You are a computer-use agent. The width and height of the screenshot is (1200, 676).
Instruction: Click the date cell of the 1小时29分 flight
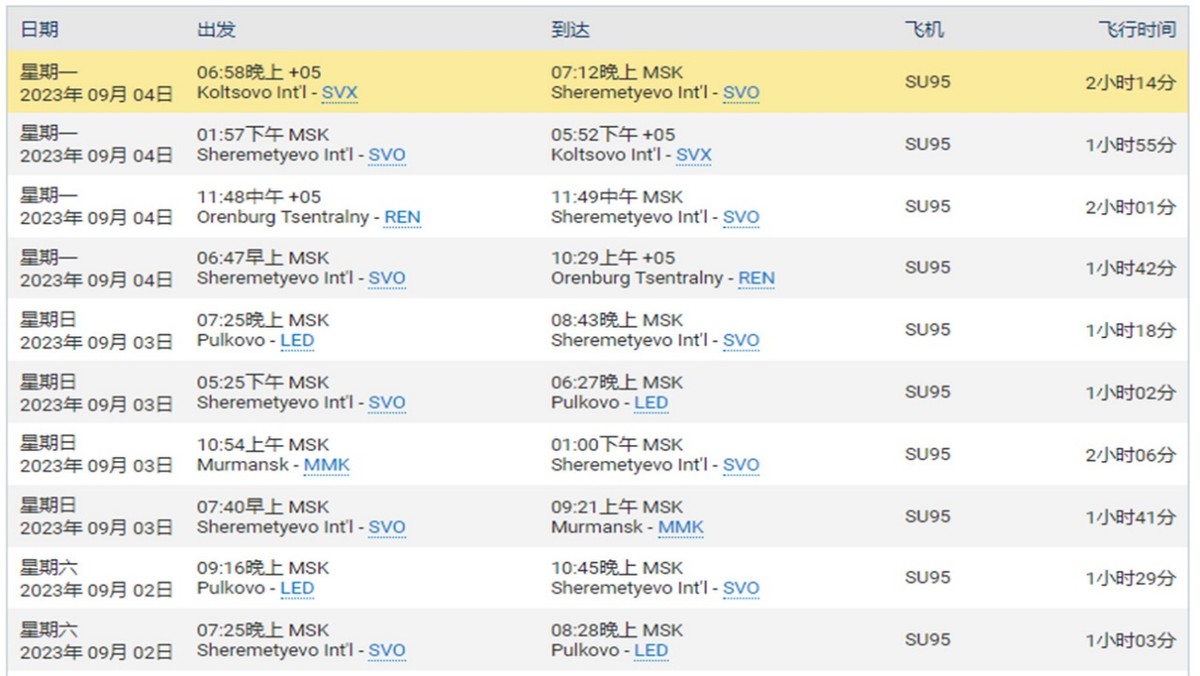tap(96, 578)
